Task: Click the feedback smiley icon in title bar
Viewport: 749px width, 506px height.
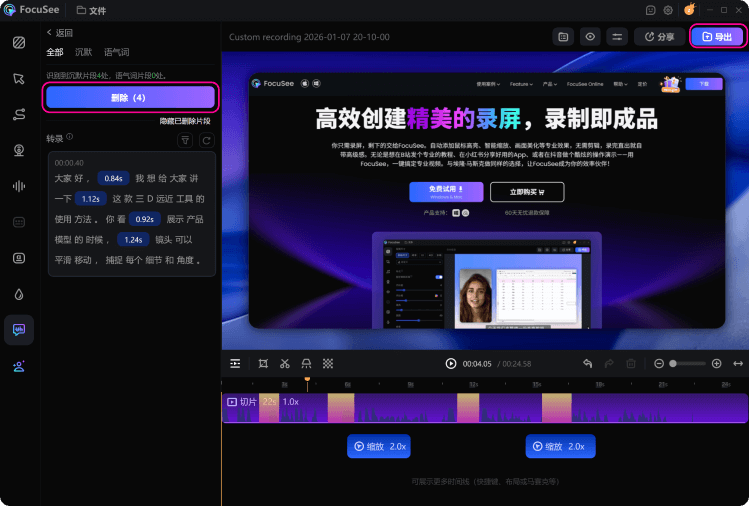Action: [x=650, y=10]
